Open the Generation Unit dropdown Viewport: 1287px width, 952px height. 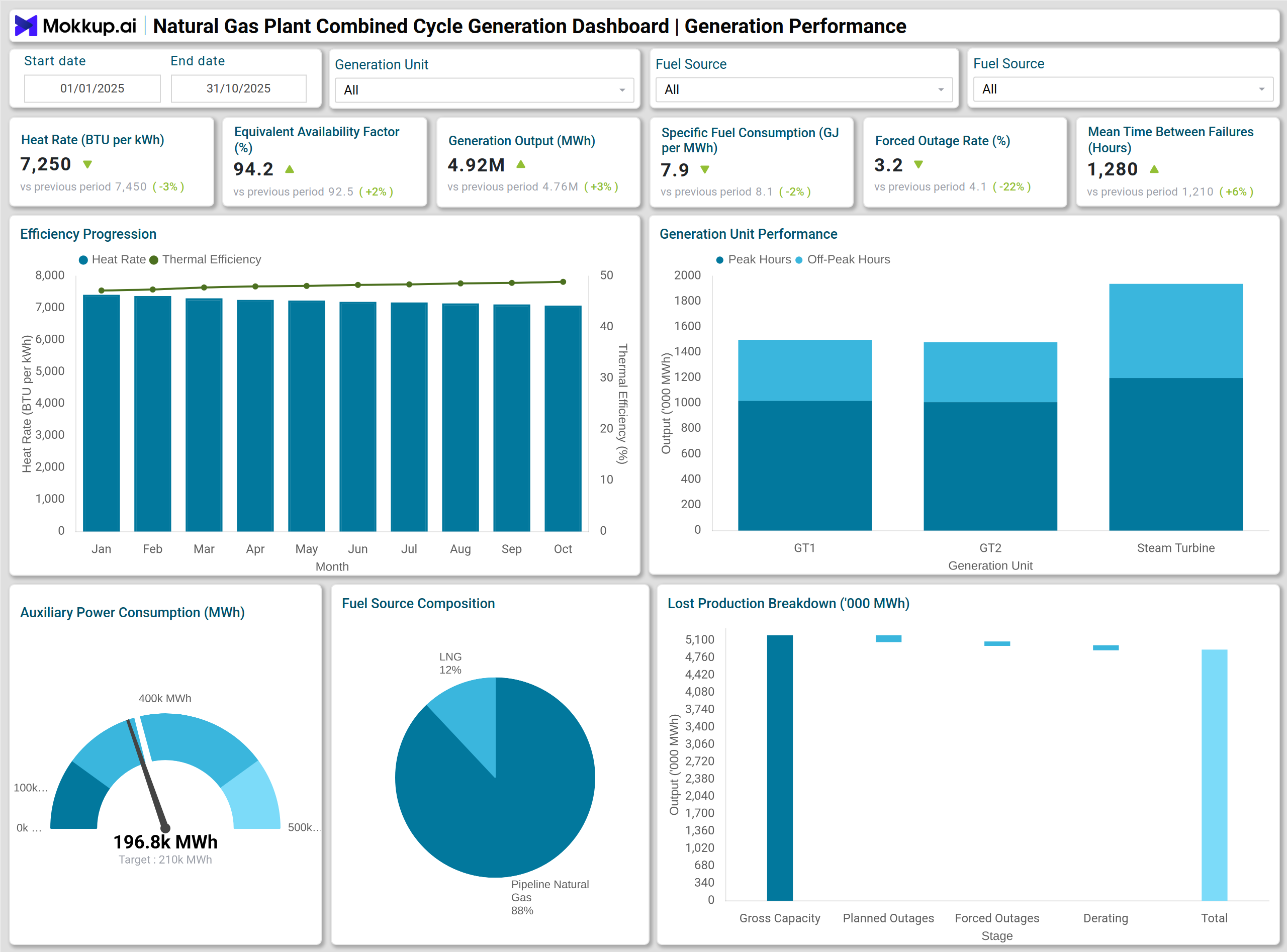[x=484, y=90]
